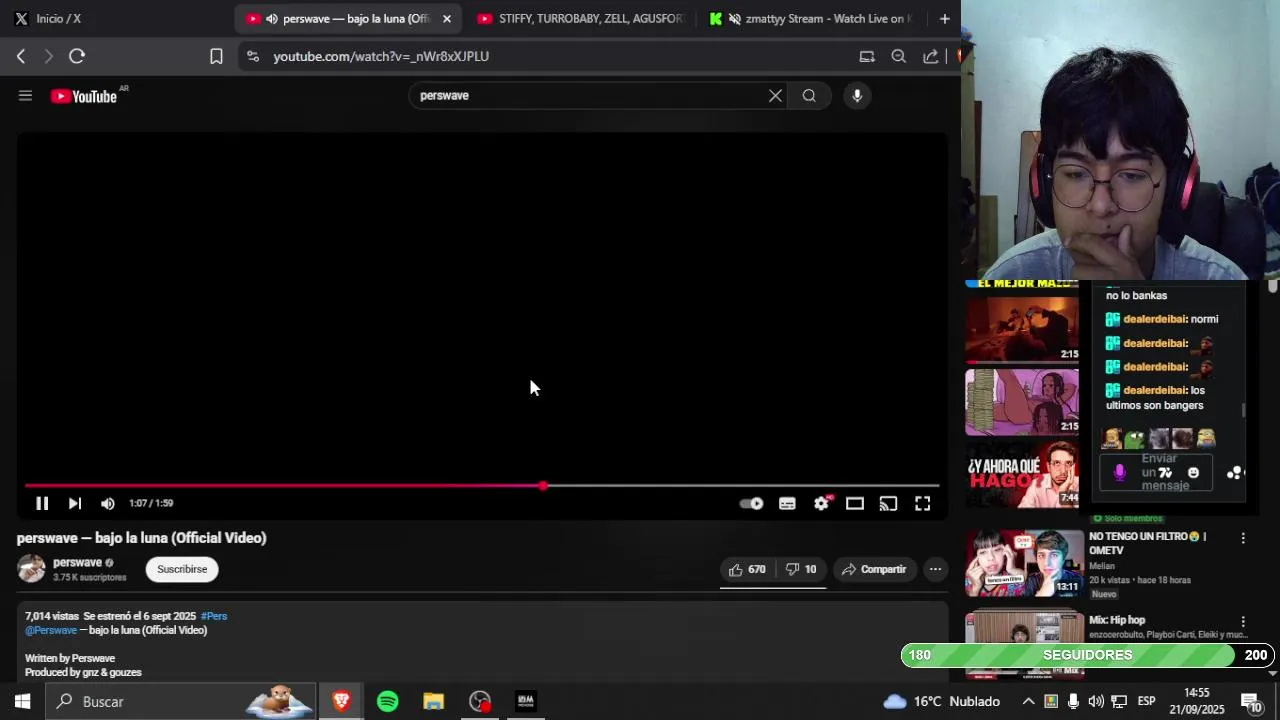Open the Windows notification center
1280x720 pixels.
[1250, 701]
